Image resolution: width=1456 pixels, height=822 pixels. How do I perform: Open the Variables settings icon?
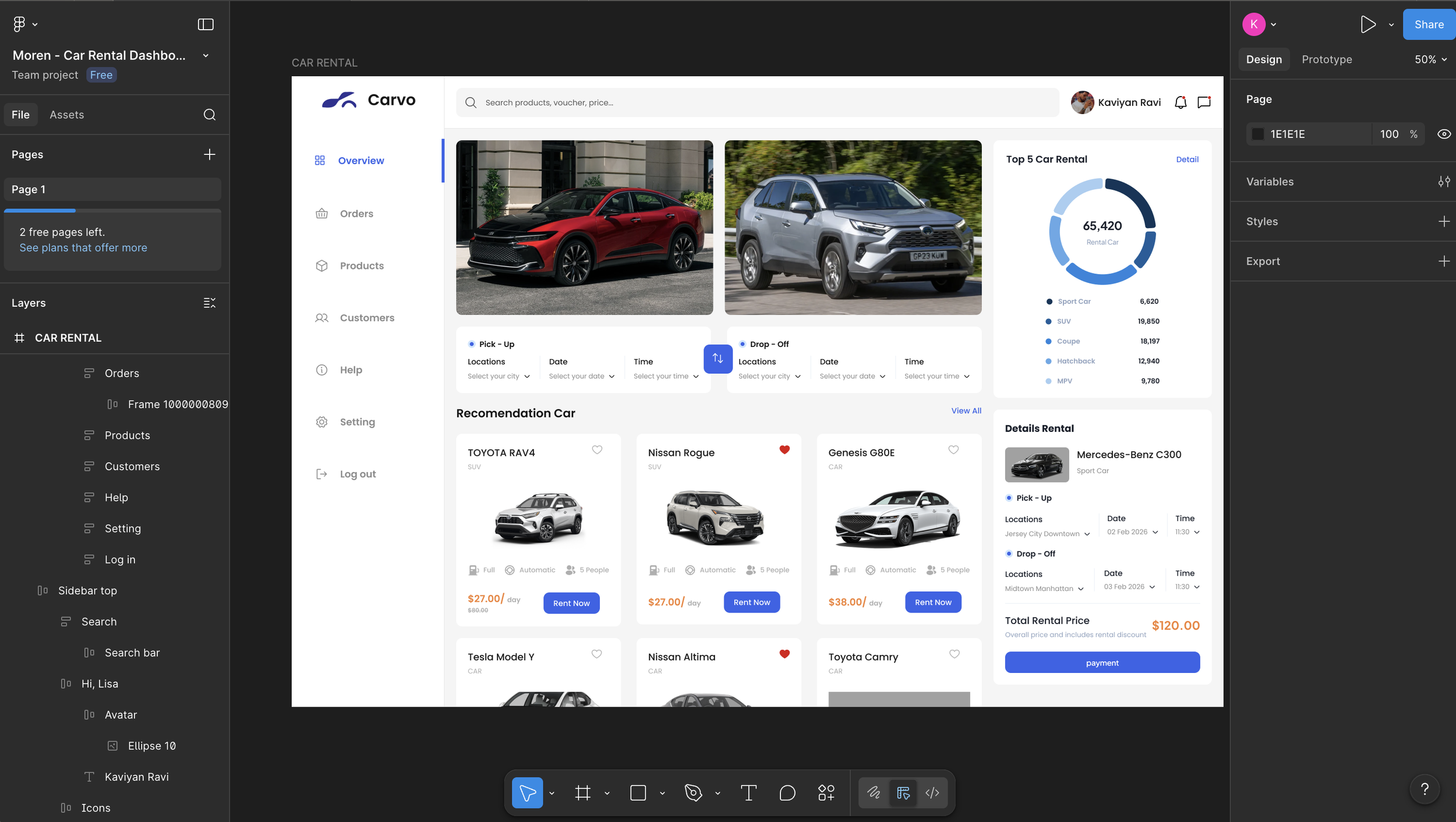tap(1444, 182)
